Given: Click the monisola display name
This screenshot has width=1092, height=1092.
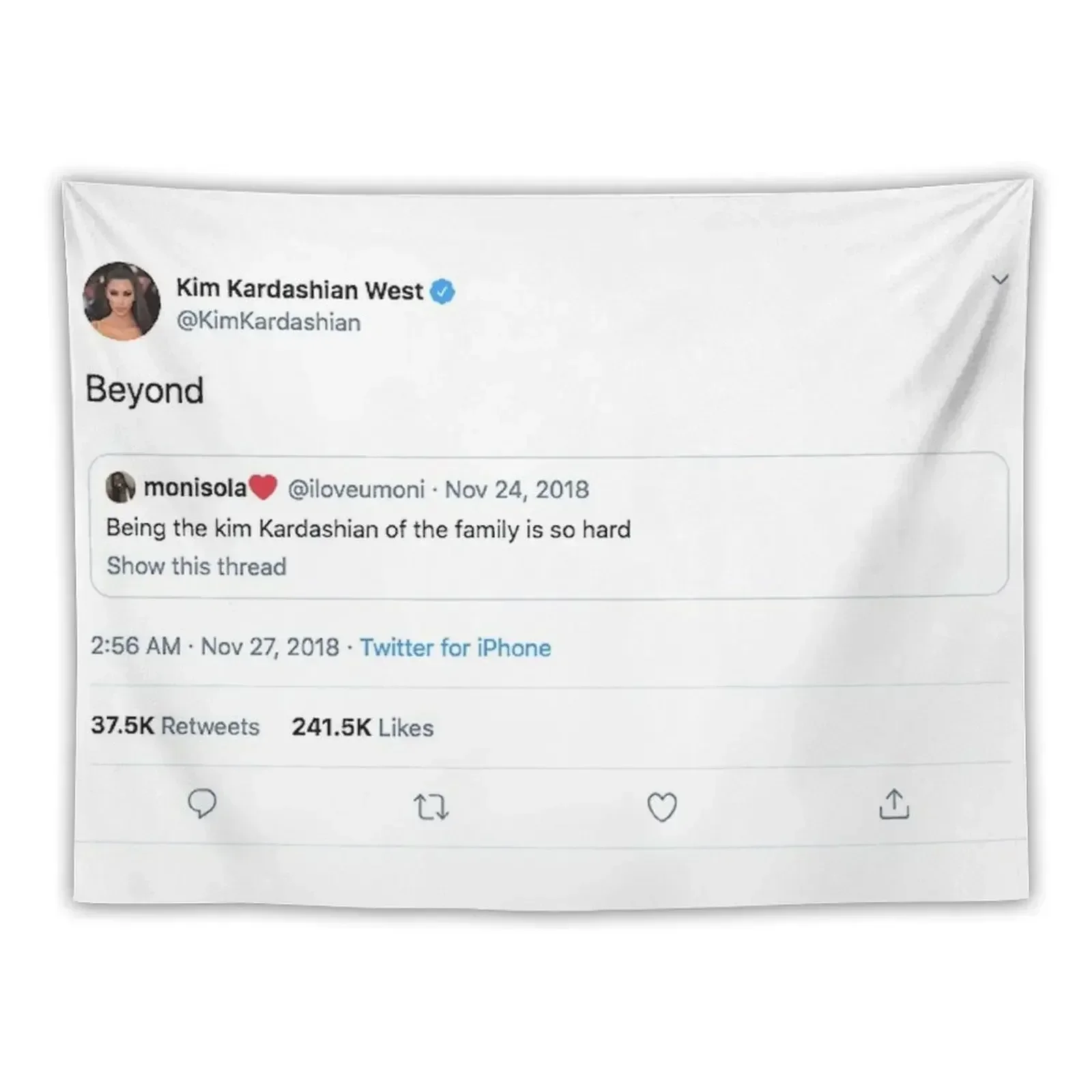Looking at the screenshot, I should pyautogui.click(x=195, y=487).
